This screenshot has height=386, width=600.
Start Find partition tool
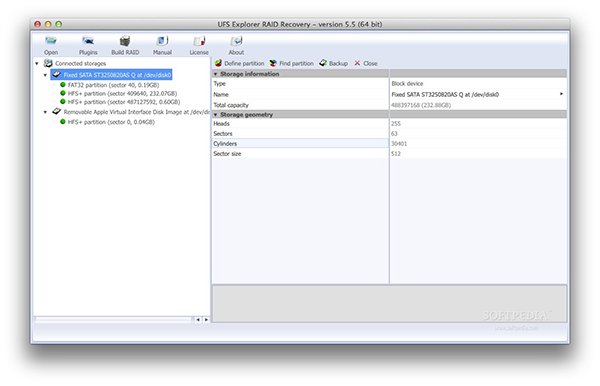(273, 63)
